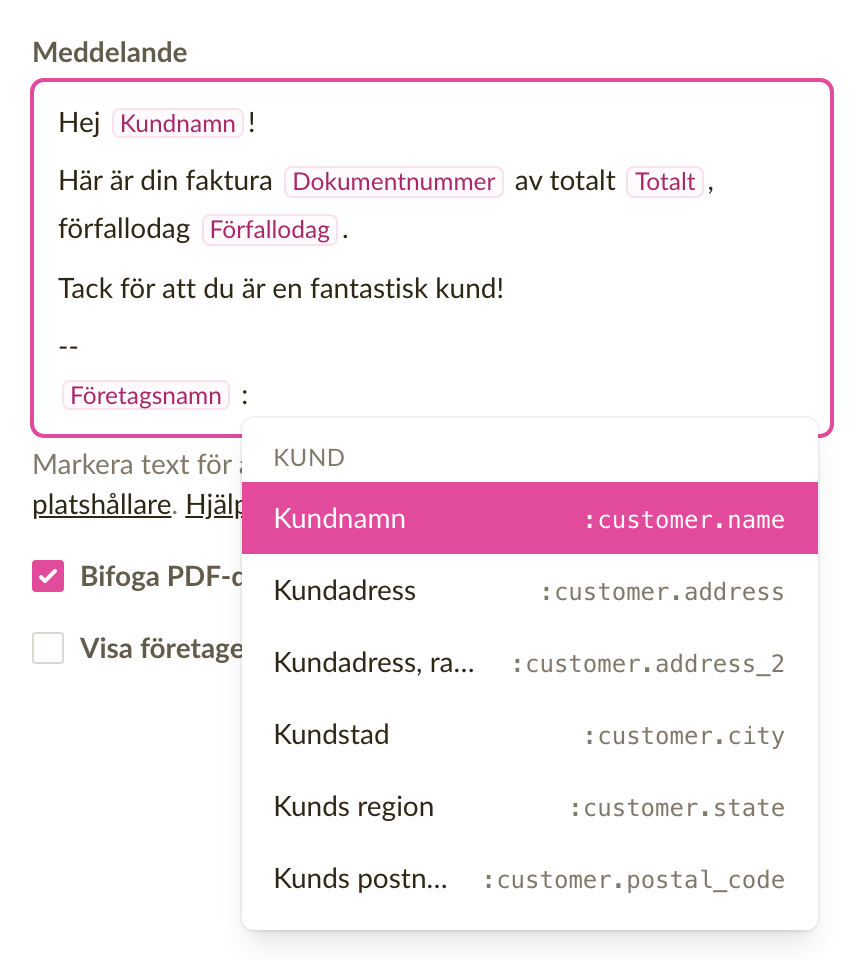Image resolution: width=864 pixels, height=960 pixels.
Task: Place cursor on the '--' signature line
Action: (x=69, y=346)
